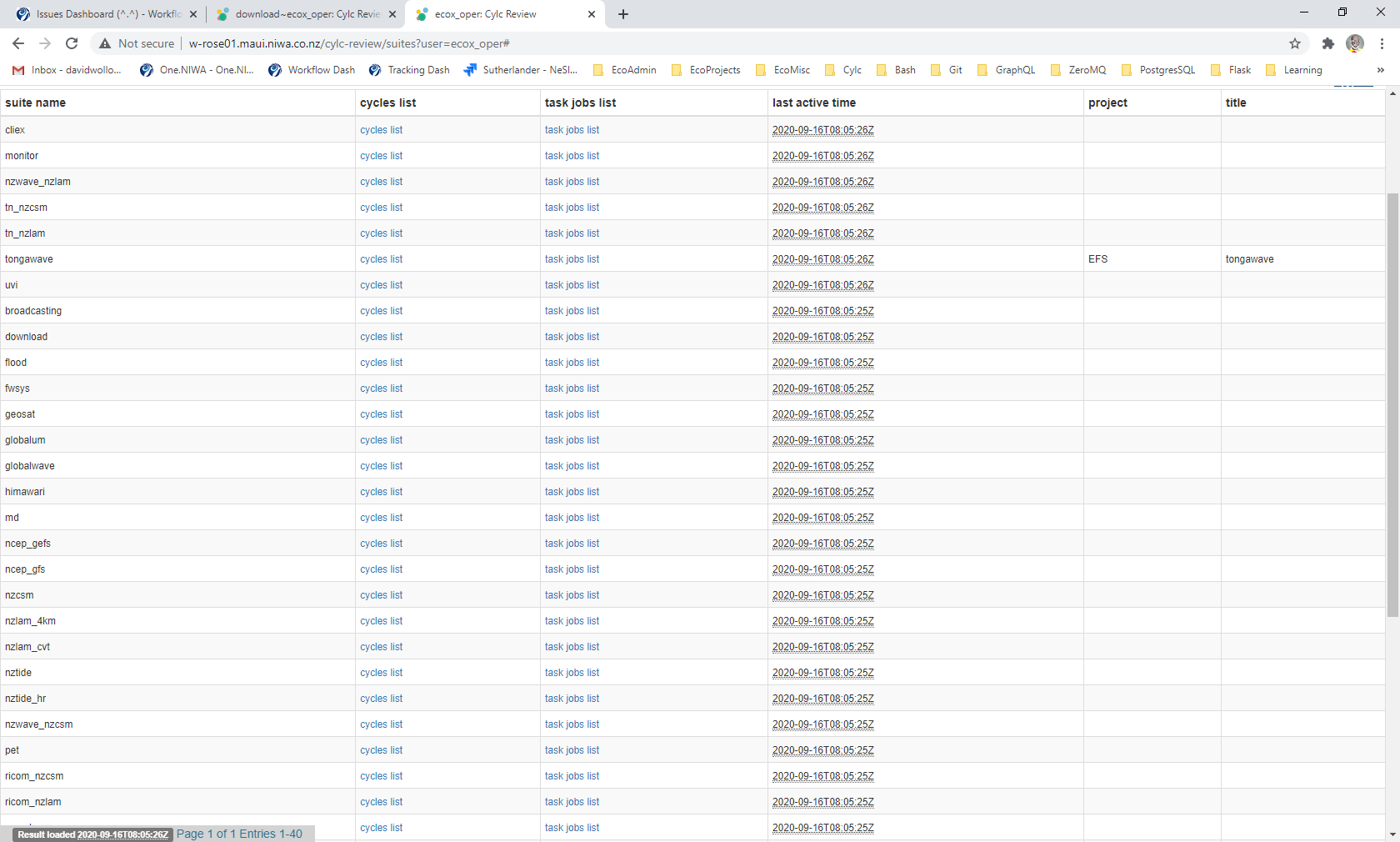Click the project column header
The width and height of the screenshot is (1400, 842).
tap(1107, 103)
